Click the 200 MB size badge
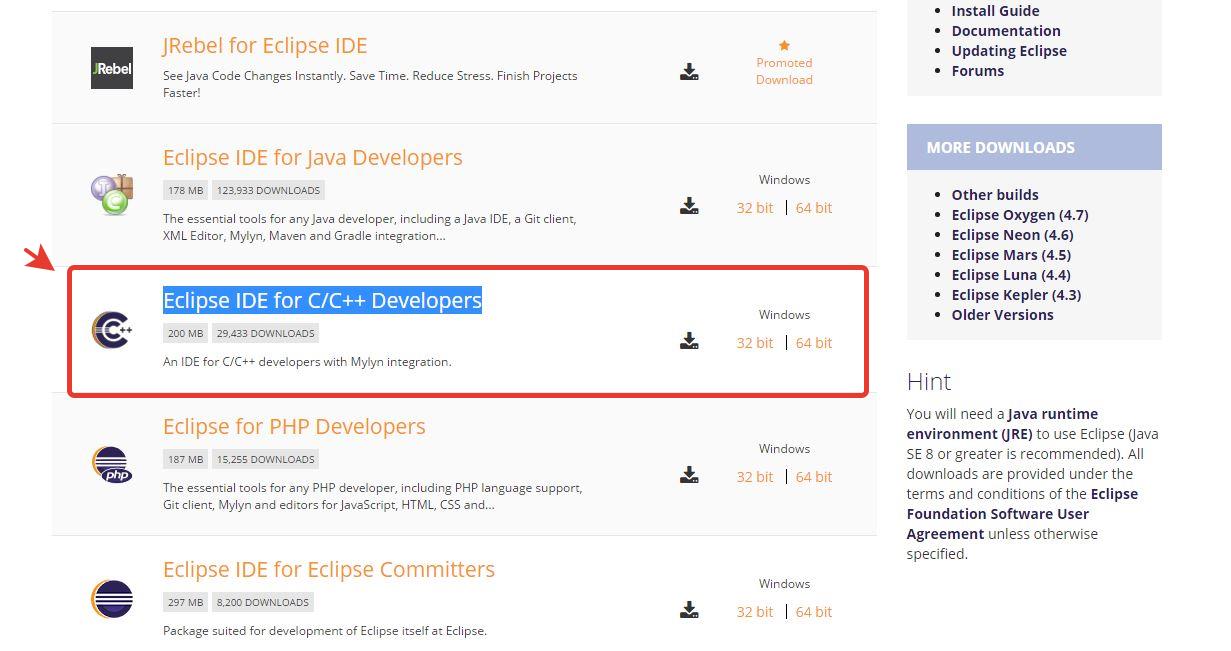Viewport: 1231px width, 651px height. (185, 334)
